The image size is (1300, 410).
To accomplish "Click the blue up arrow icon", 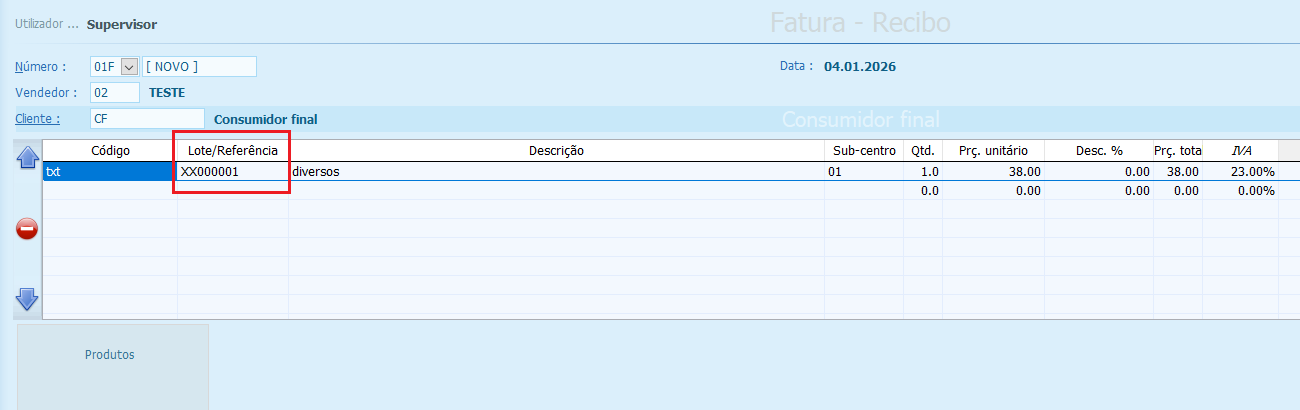I will 27,158.
